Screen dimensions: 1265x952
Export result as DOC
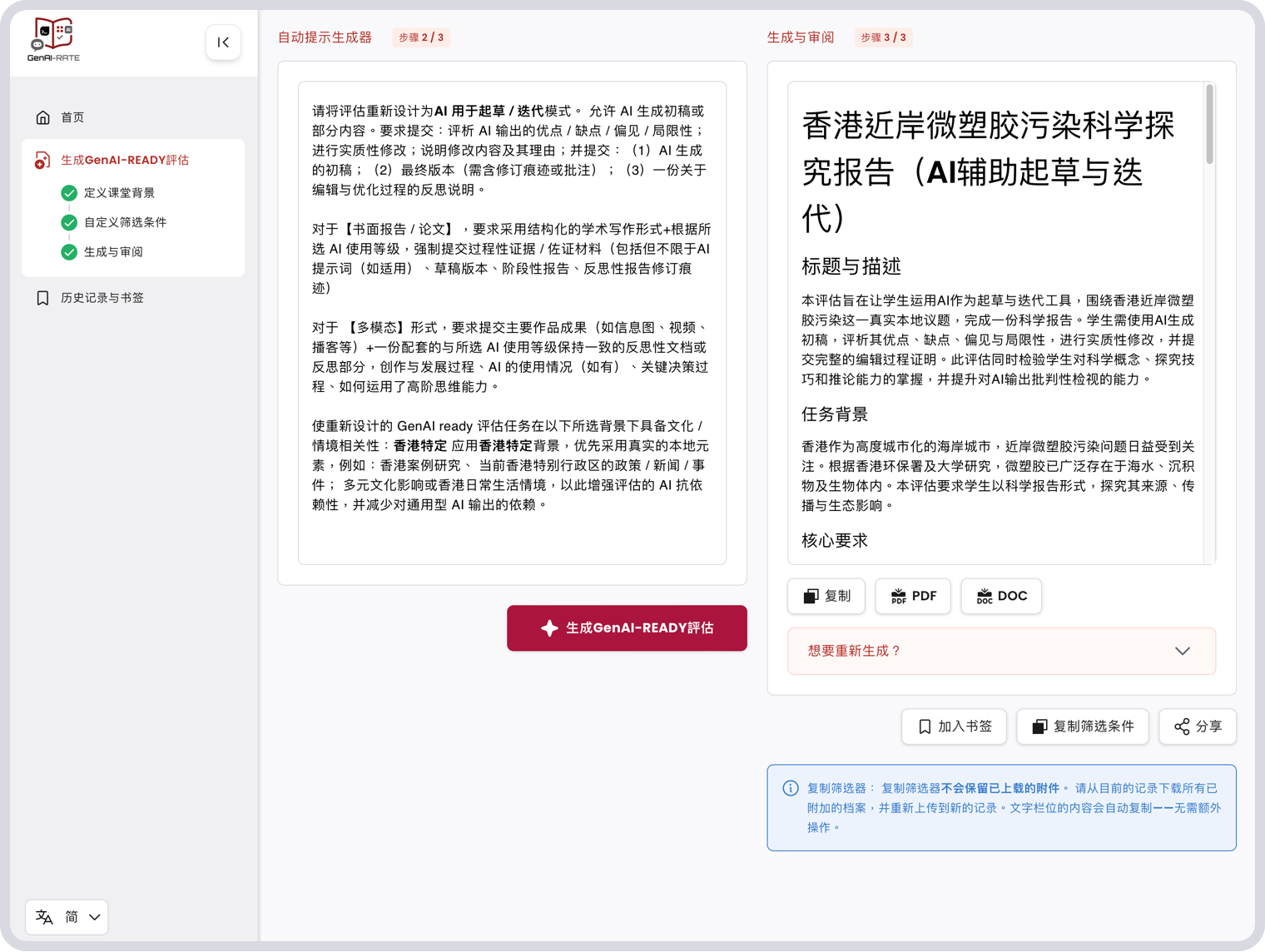1001,596
